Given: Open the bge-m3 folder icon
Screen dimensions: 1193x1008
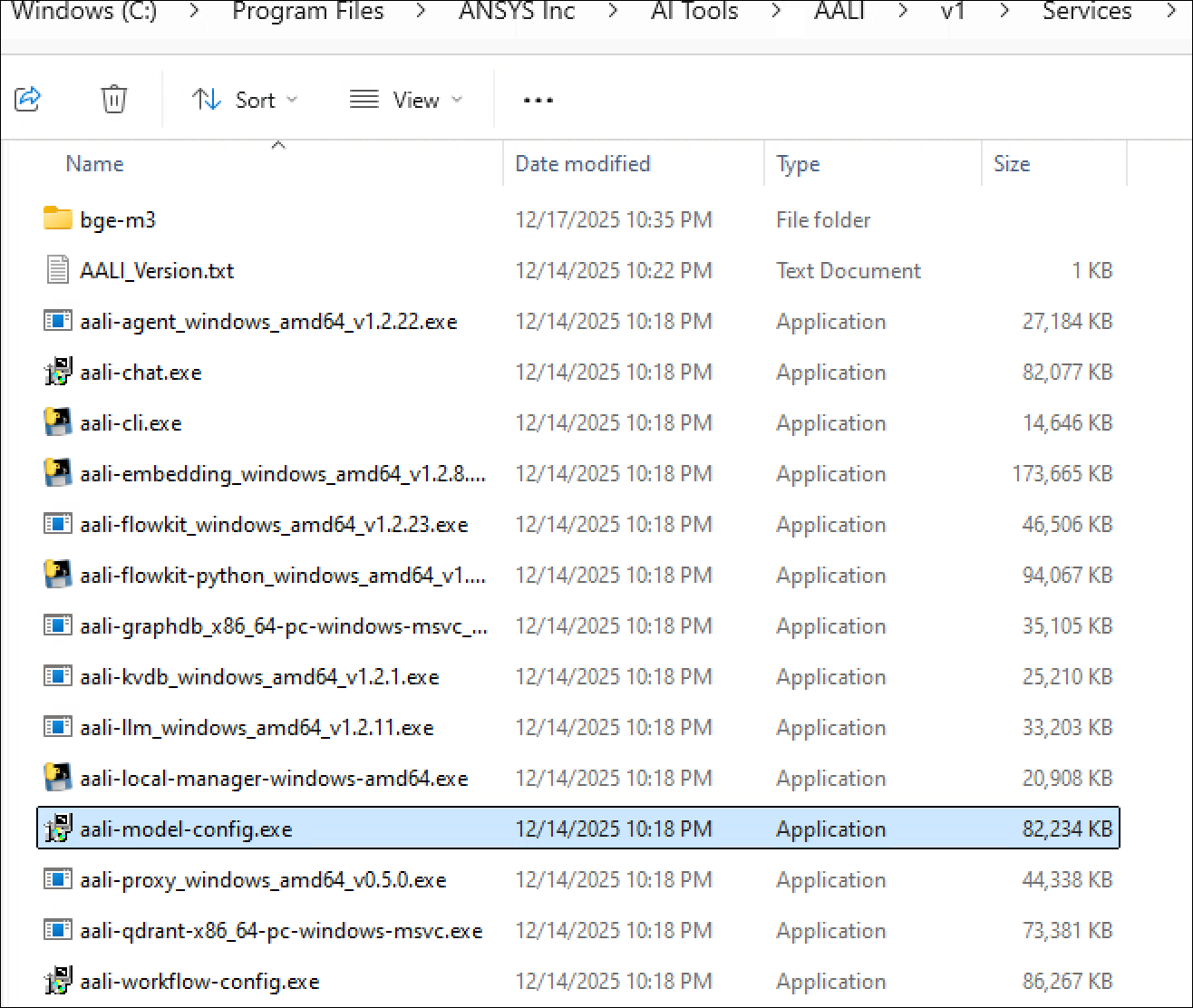Looking at the screenshot, I should pos(57,218).
